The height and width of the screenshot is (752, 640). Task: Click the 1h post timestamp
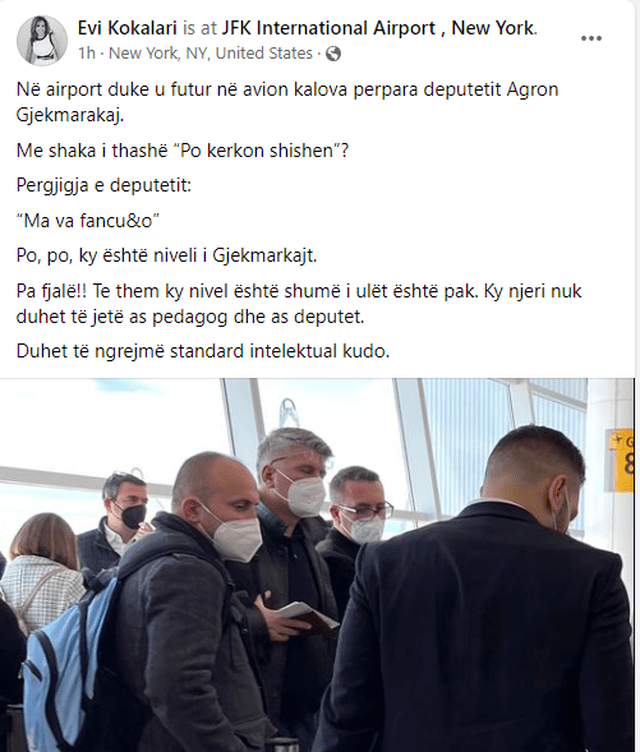pos(87,53)
